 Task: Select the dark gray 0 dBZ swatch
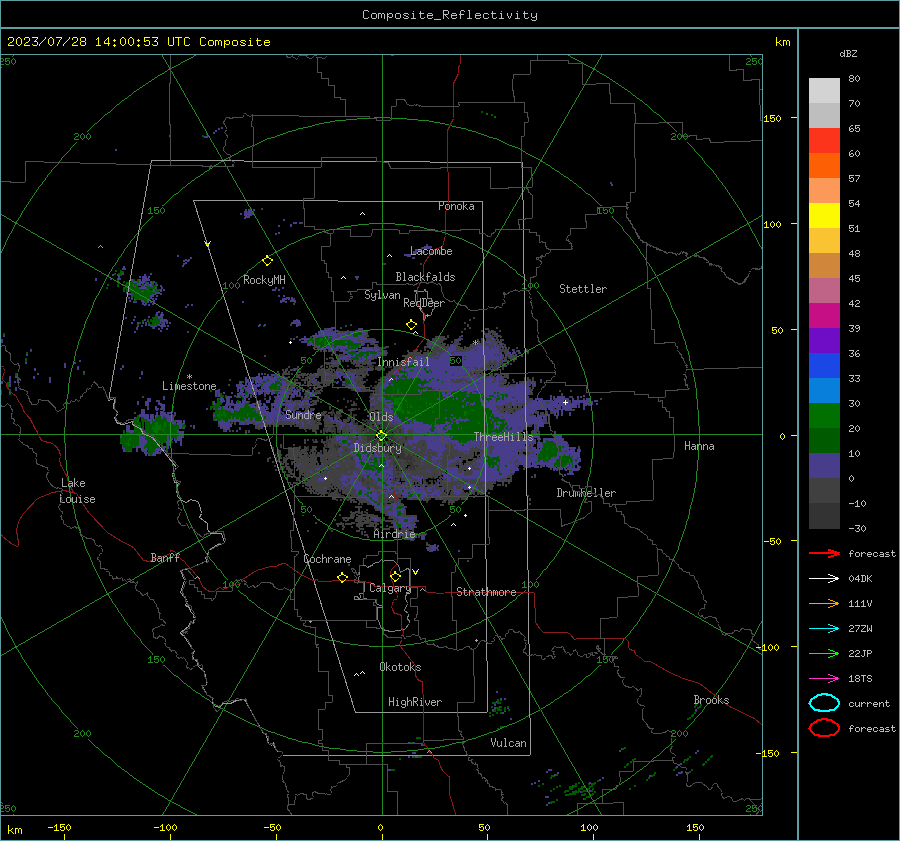pyautogui.click(x=824, y=490)
